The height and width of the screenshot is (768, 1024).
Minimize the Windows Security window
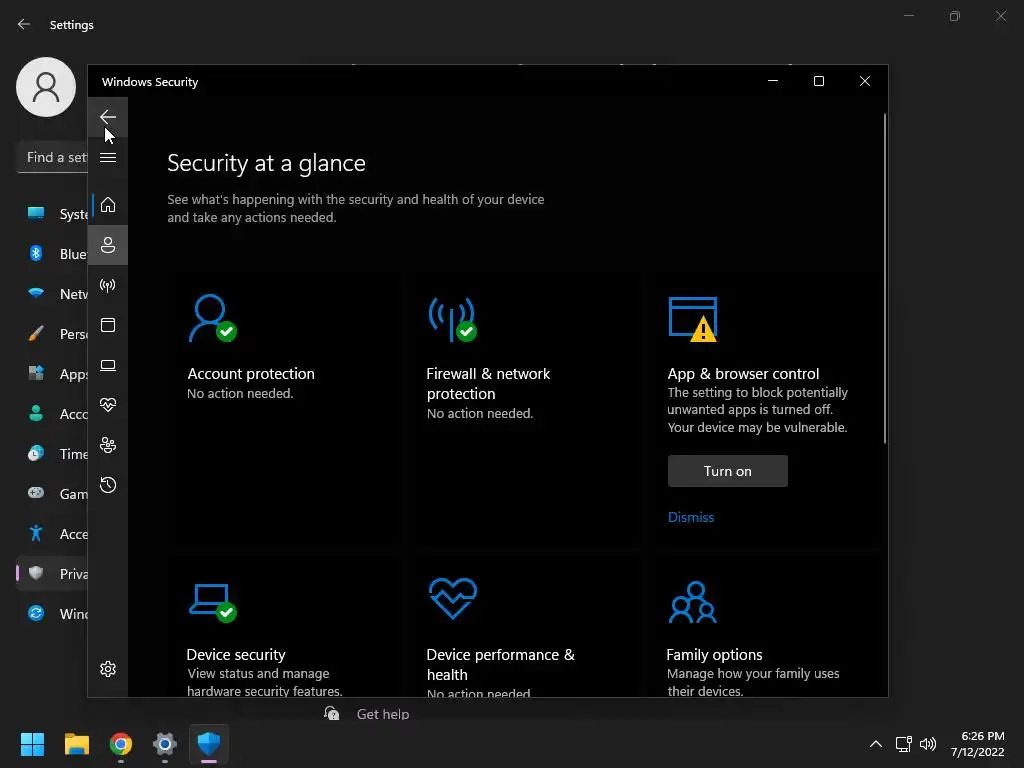point(773,81)
